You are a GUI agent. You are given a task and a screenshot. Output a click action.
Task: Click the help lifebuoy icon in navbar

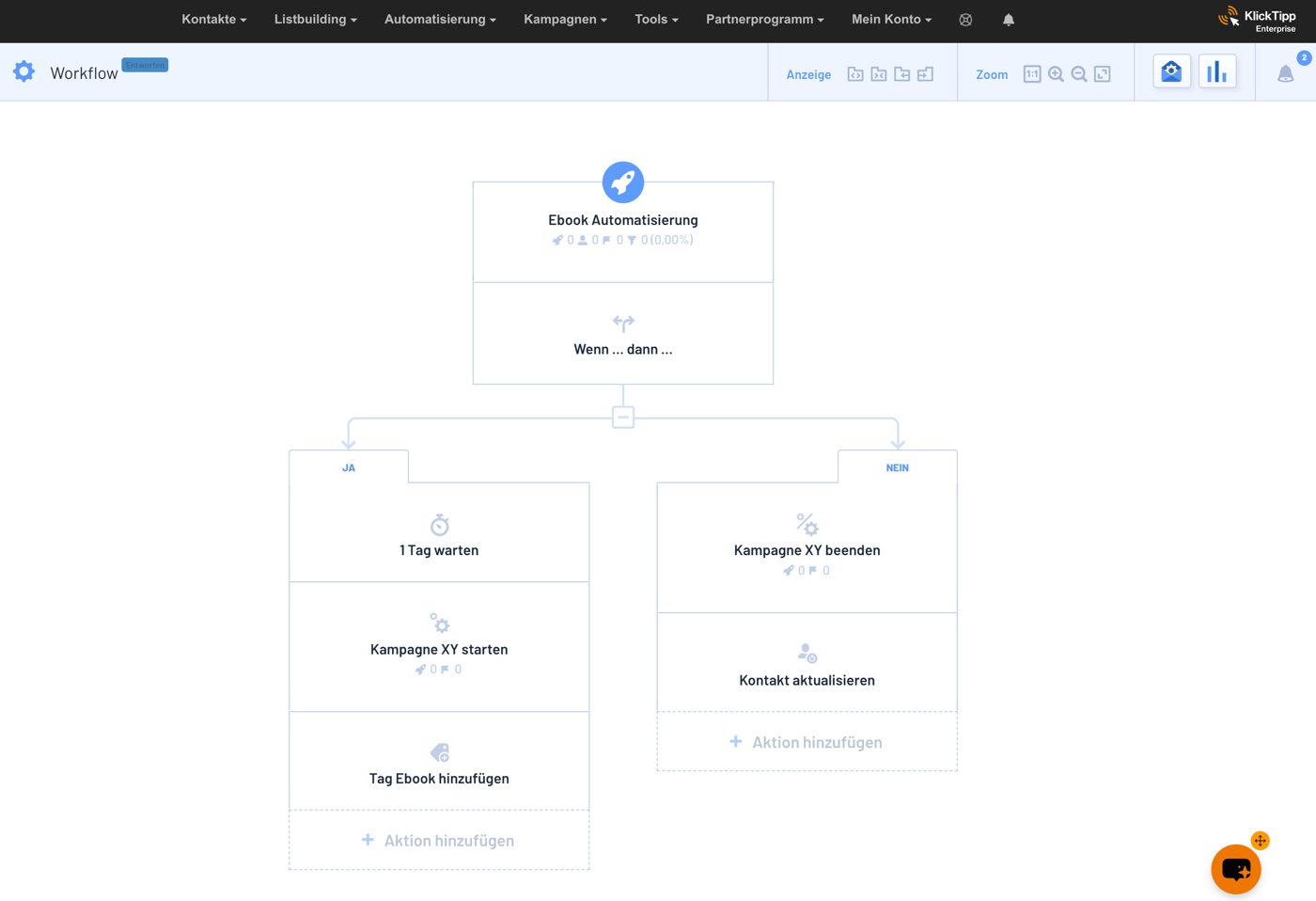965,20
